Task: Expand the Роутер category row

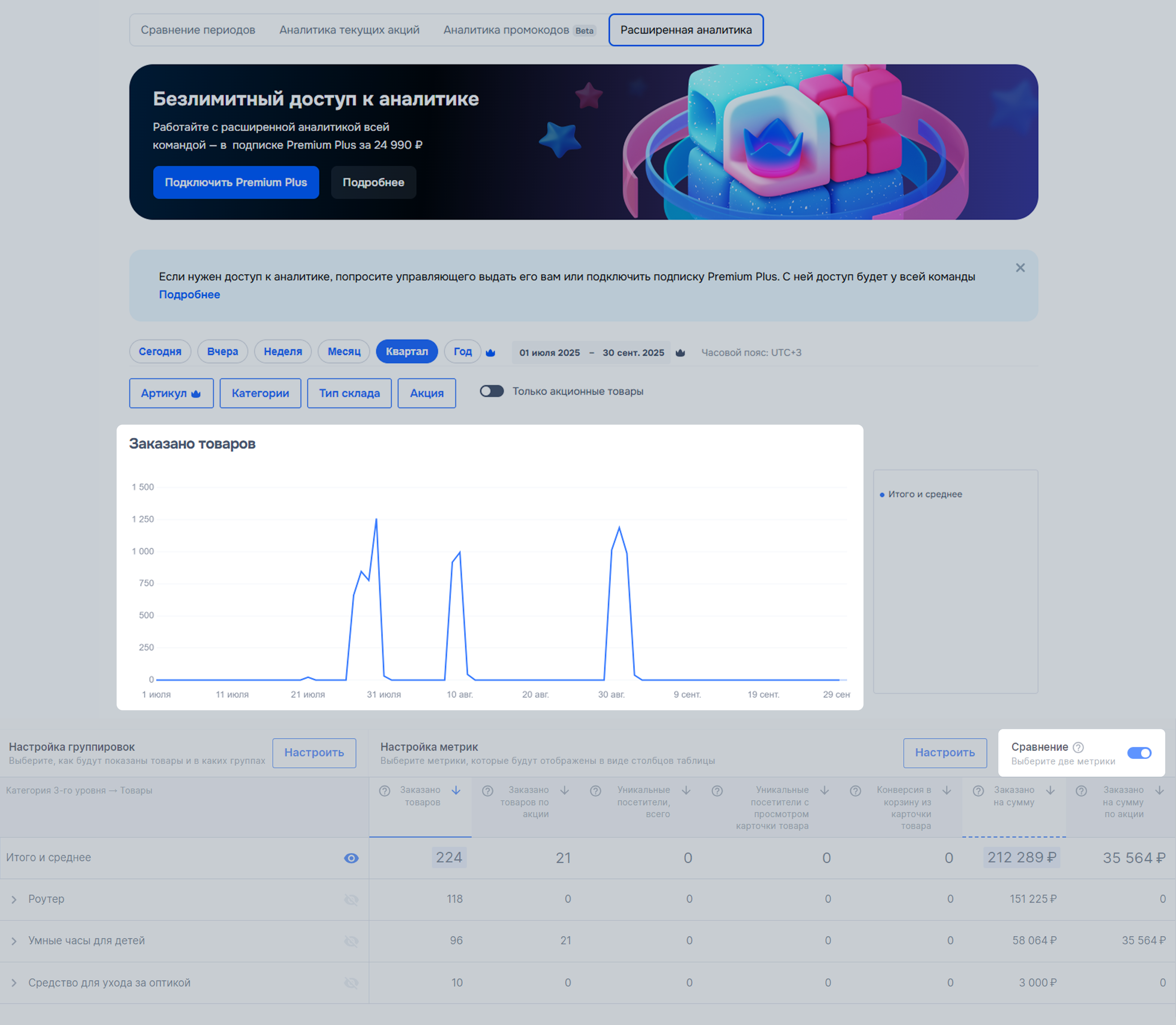Action: click(14, 900)
